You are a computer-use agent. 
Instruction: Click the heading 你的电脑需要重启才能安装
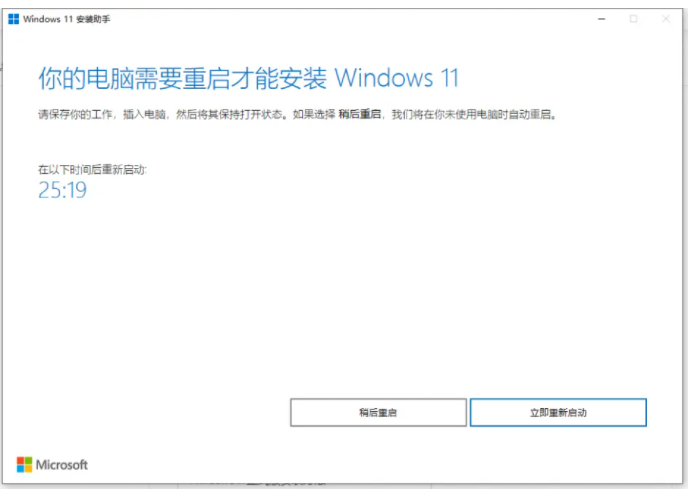(183, 79)
